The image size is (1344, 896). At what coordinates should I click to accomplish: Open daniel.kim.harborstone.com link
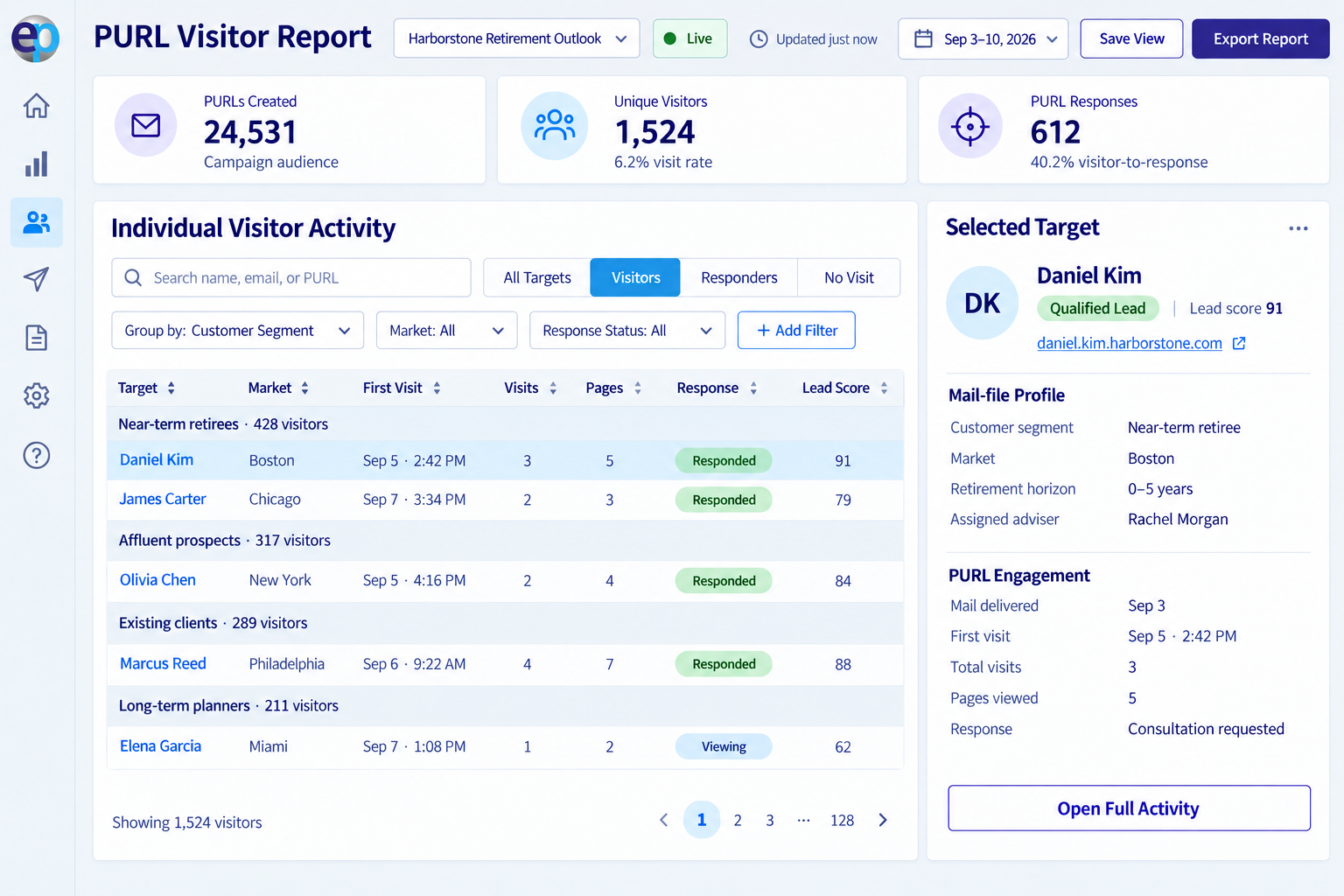[x=1129, y=344]
